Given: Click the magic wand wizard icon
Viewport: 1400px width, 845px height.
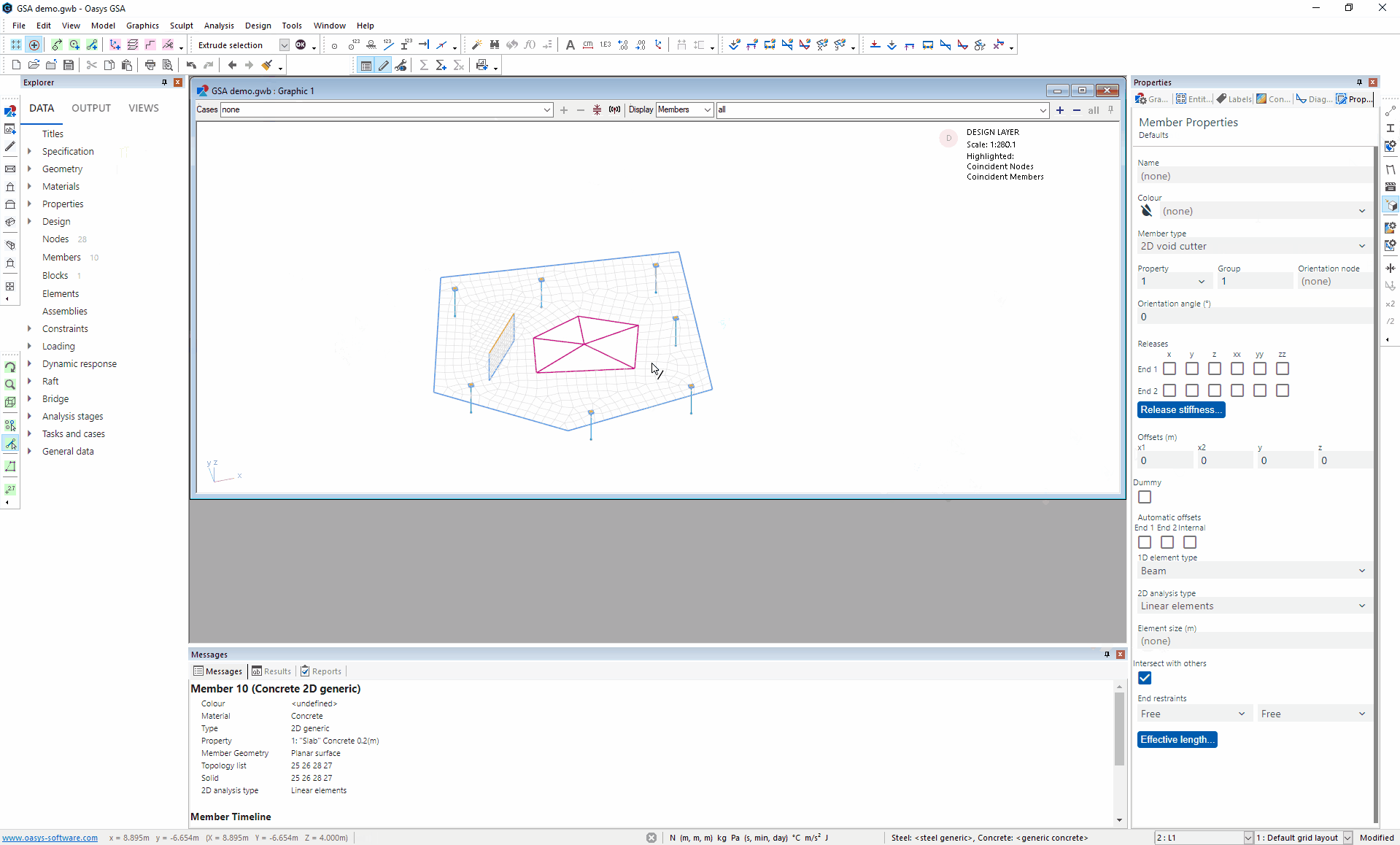Looking at the screenshot, I should pyautogui.click(x=476, y=45).
